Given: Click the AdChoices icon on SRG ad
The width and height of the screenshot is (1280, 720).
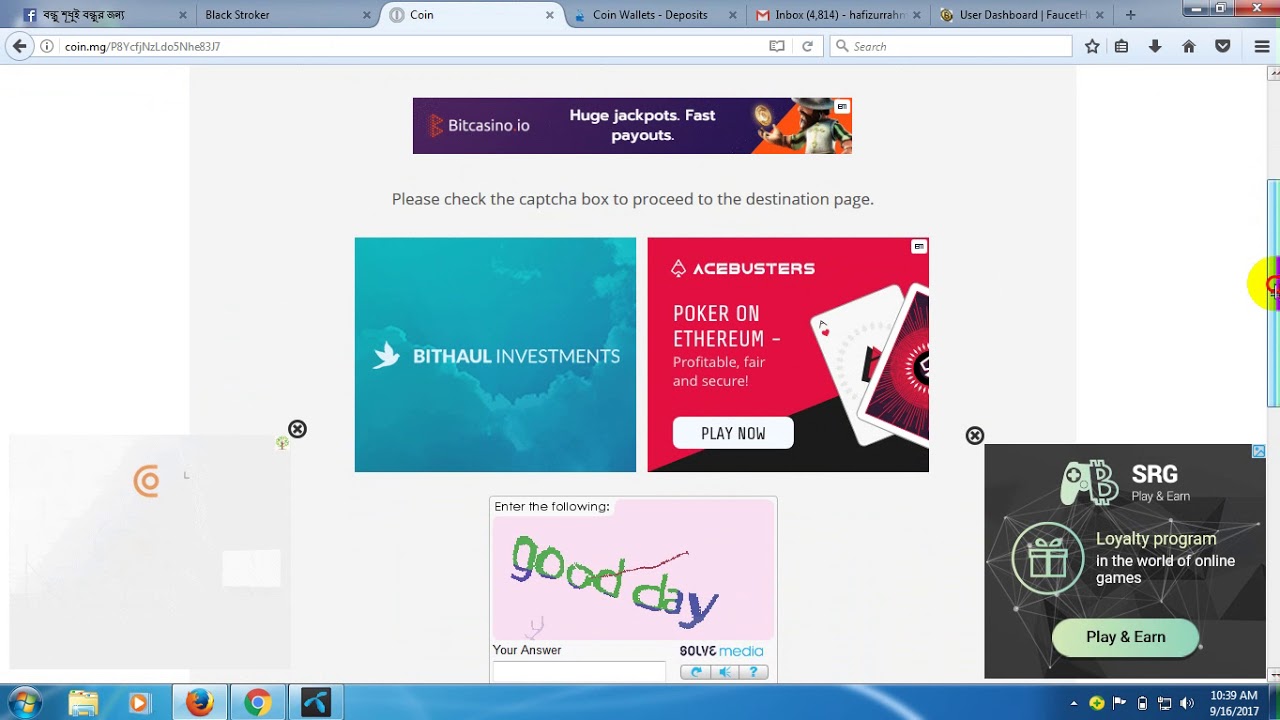Looking at the screenshot, I should tap(1259, 451).
